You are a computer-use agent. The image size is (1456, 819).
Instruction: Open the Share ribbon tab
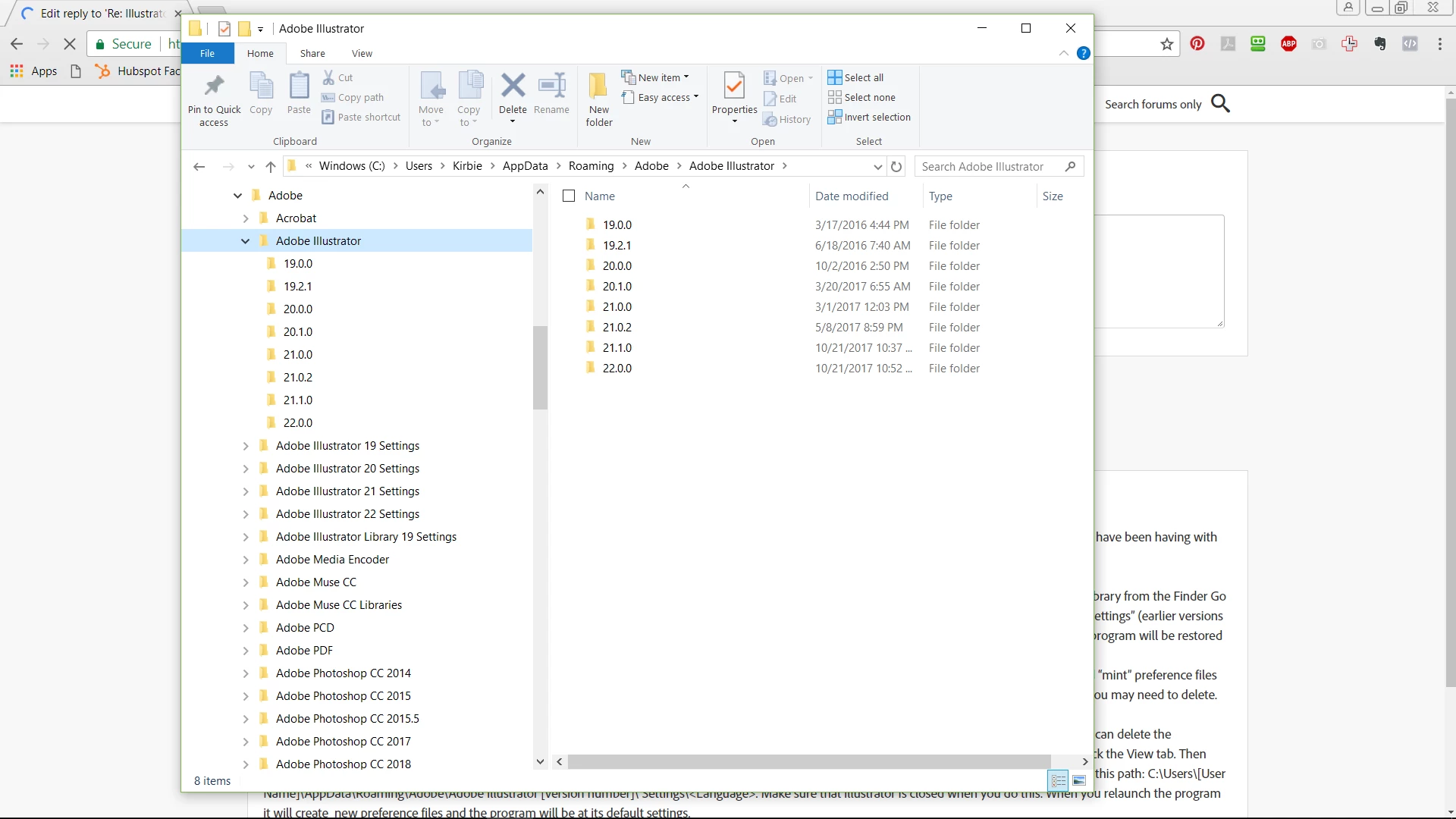click(x=312, y=54)
